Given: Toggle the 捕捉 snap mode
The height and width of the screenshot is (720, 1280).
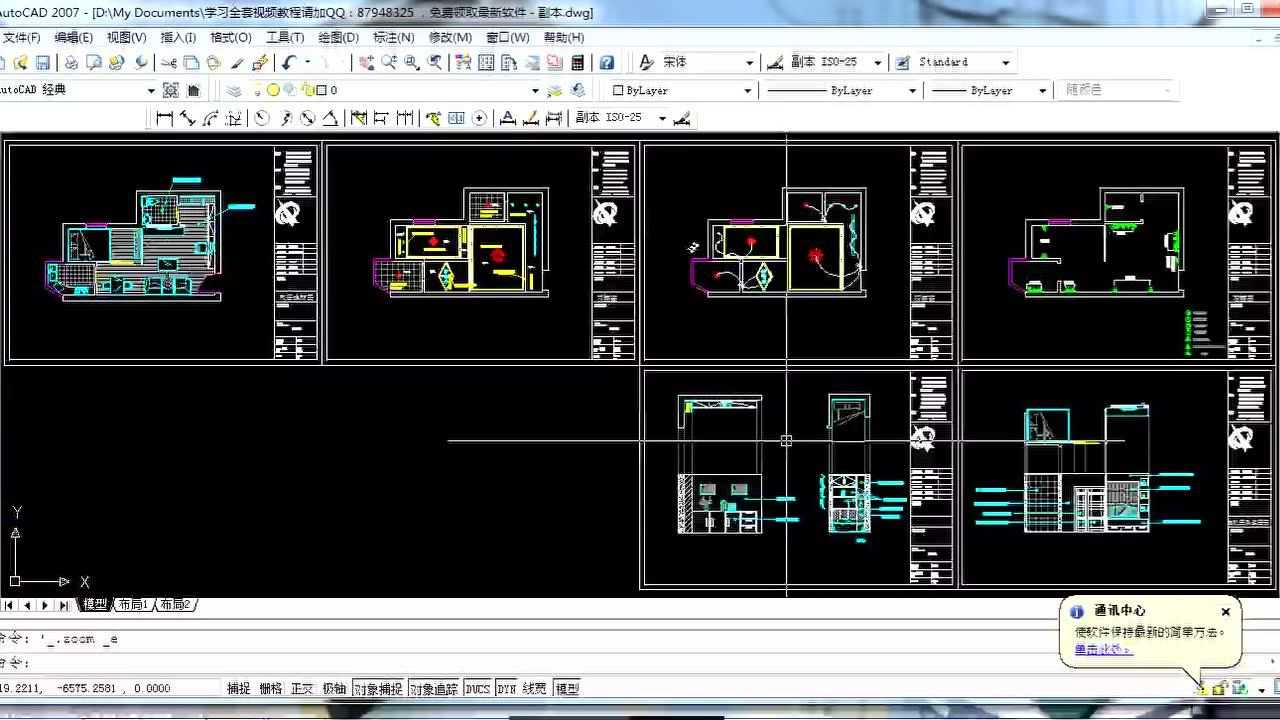Looking at the screenshot, I should tap(238, 688).
